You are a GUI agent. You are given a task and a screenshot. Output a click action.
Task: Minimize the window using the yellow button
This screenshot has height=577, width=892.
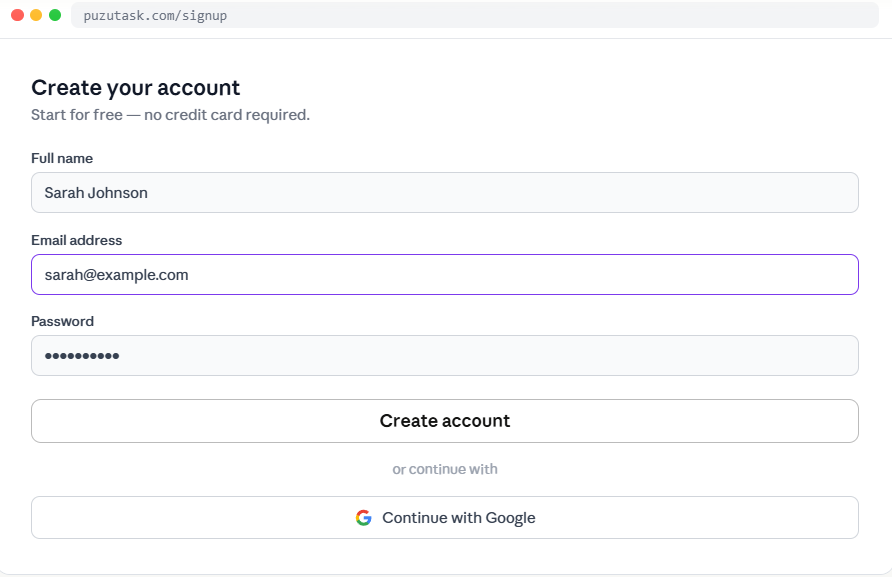click(x=36, y=15)
